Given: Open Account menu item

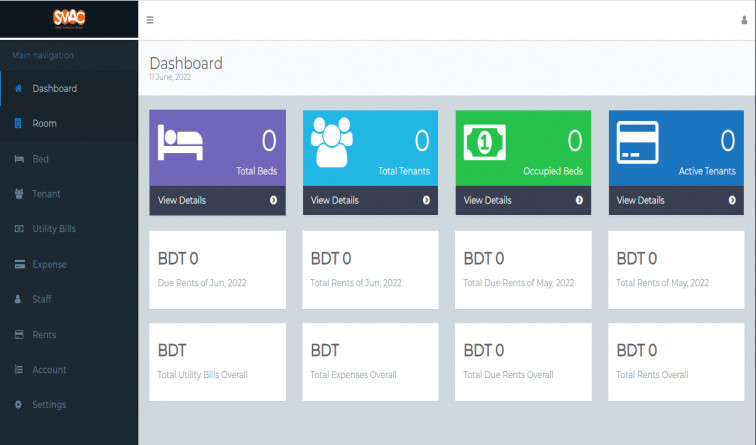Looking at the screenshot, I should tap(69, 370).
